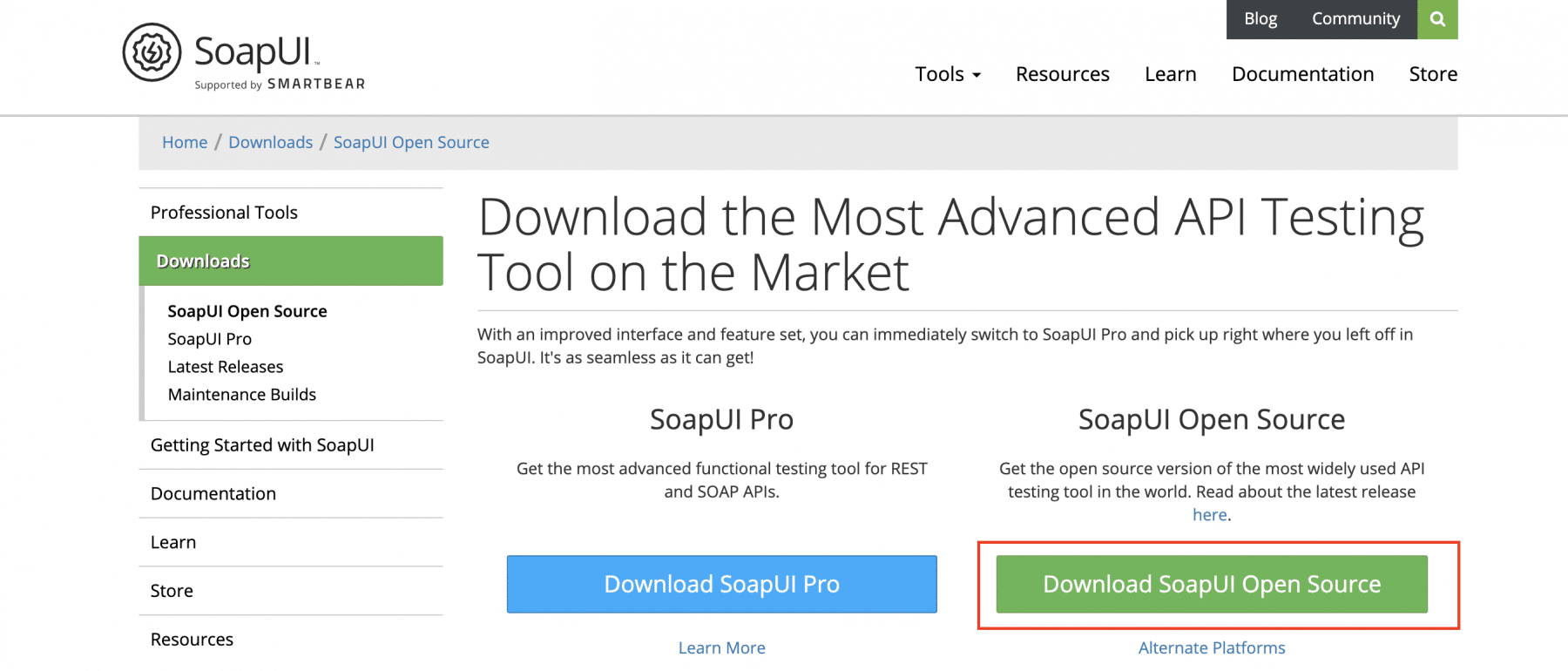The image size is (1568, 671).
Task: Click Home in the breadcrumb trail
Action: [x=184, y=142]
